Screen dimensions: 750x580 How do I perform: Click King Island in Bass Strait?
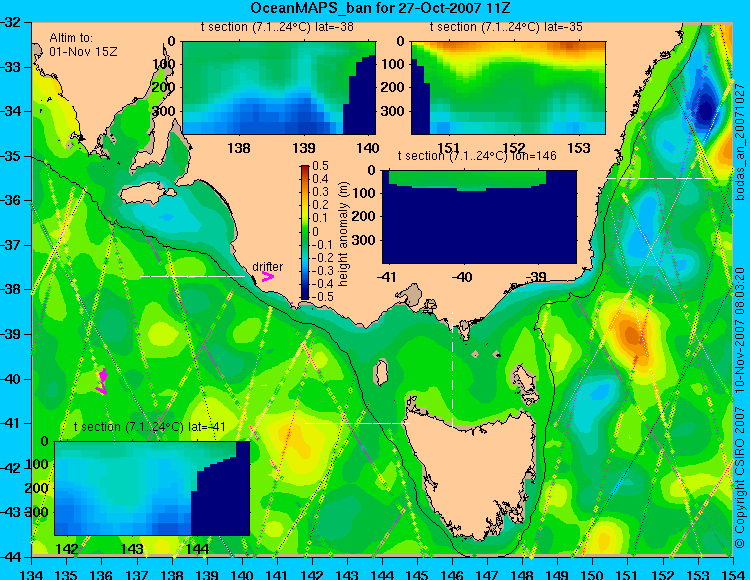381,373
